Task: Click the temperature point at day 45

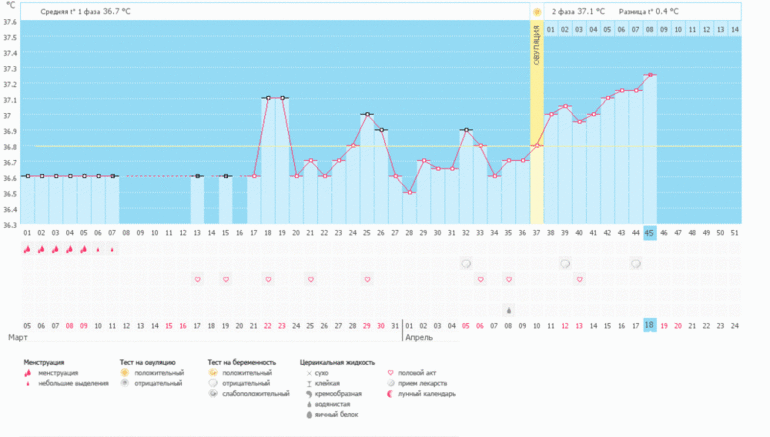Action: (650, 75)
